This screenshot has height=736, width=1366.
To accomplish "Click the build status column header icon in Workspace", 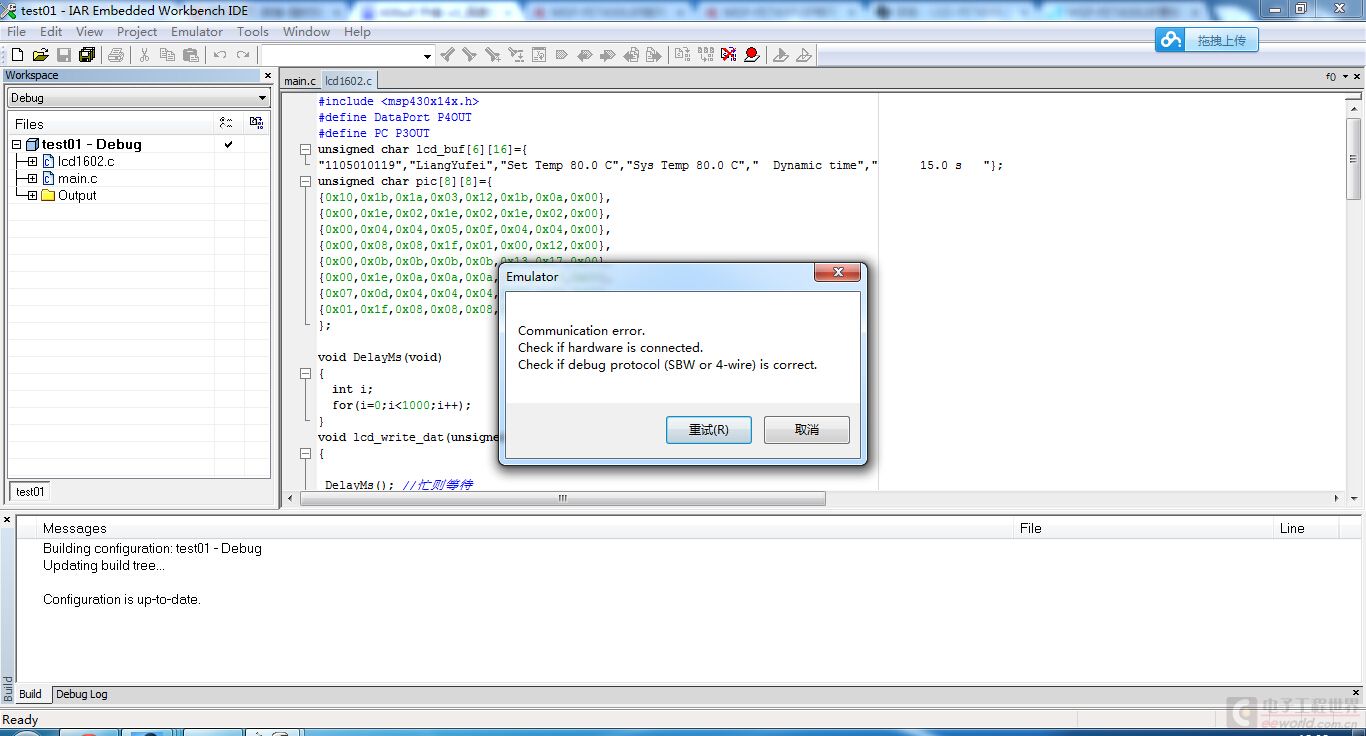I will tap(226, 123).
